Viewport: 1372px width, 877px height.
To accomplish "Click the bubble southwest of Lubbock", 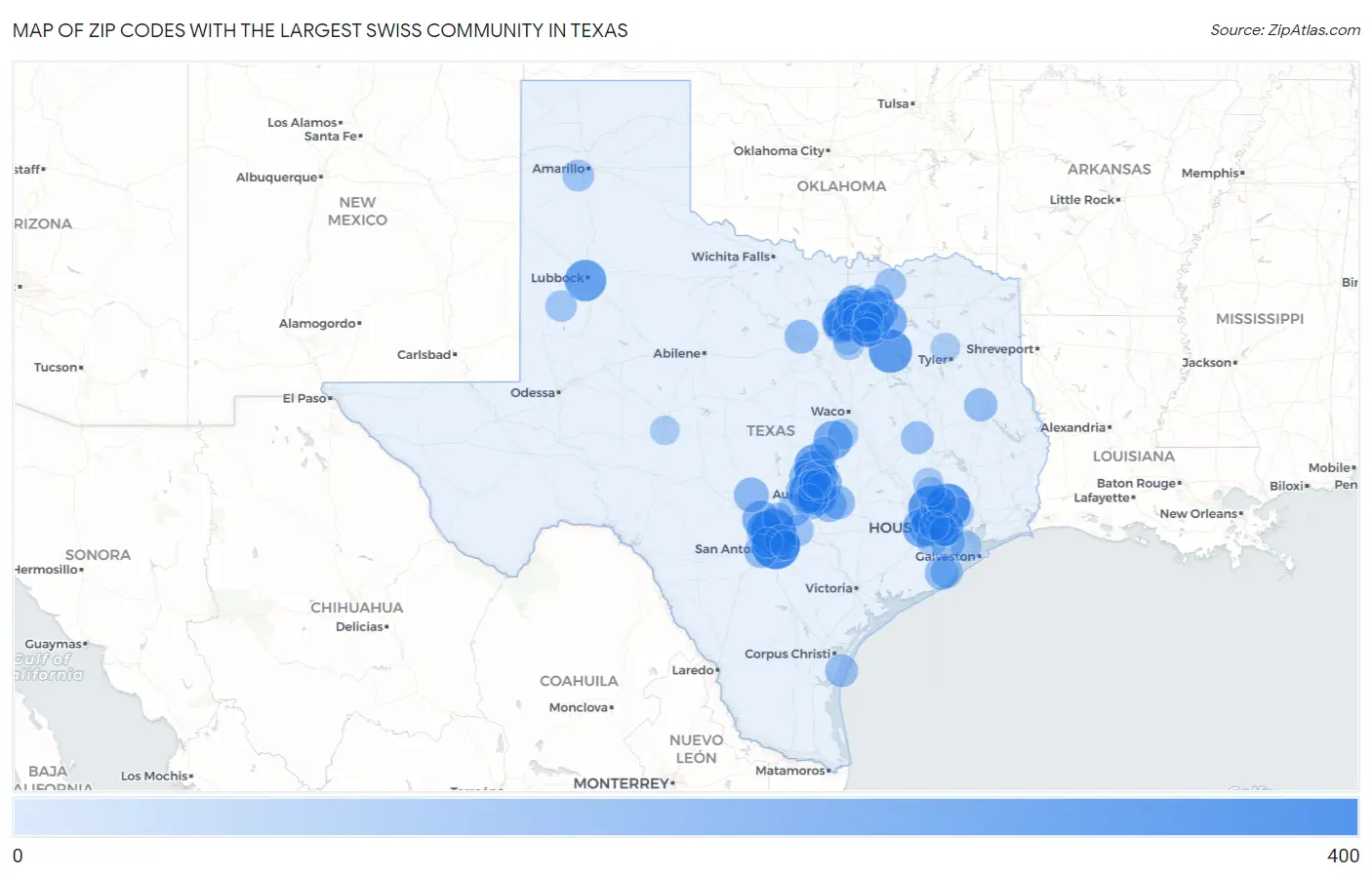I will [x=560, y=305].
